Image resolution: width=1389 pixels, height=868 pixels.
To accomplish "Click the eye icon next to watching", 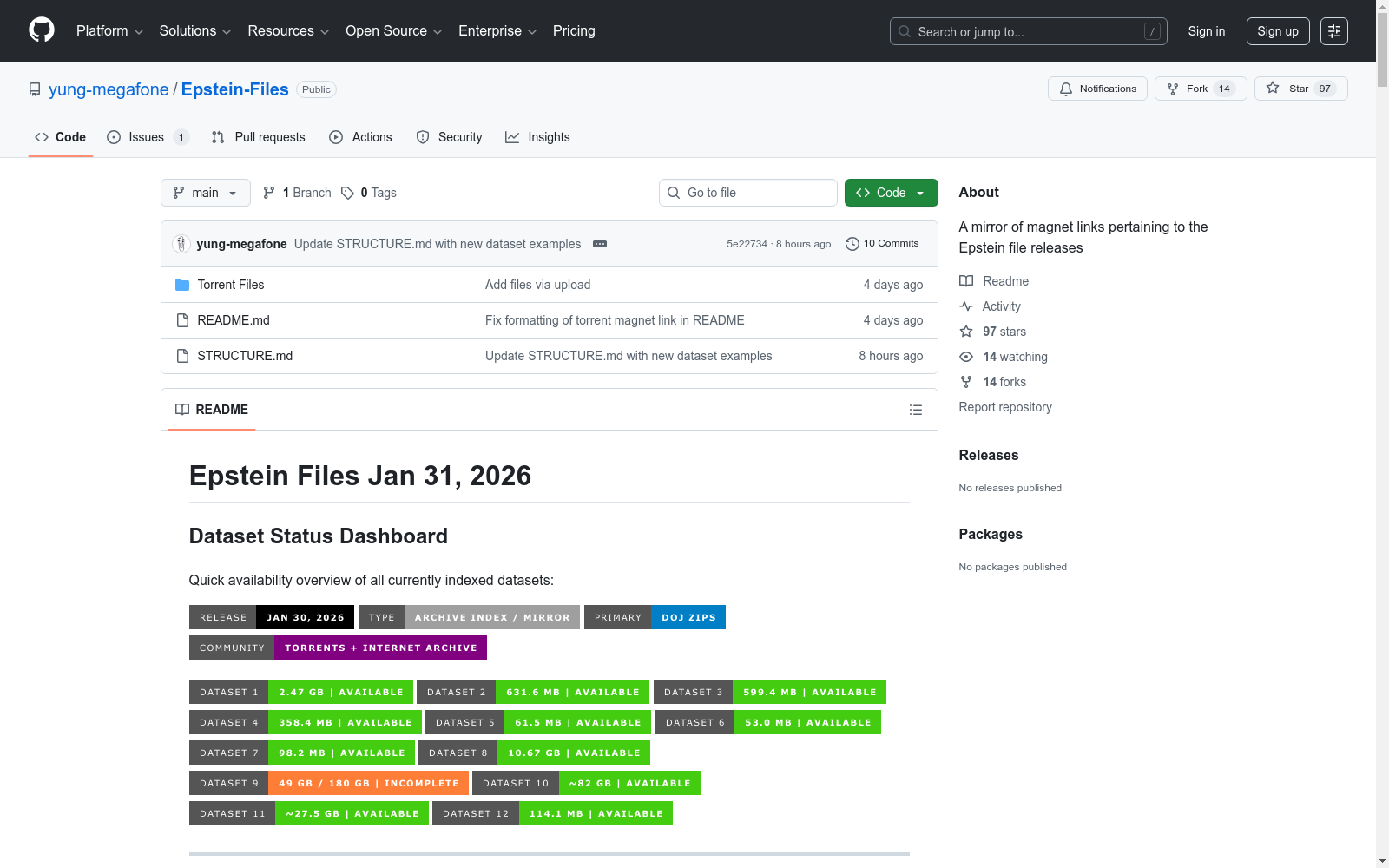I will point(966,357).
